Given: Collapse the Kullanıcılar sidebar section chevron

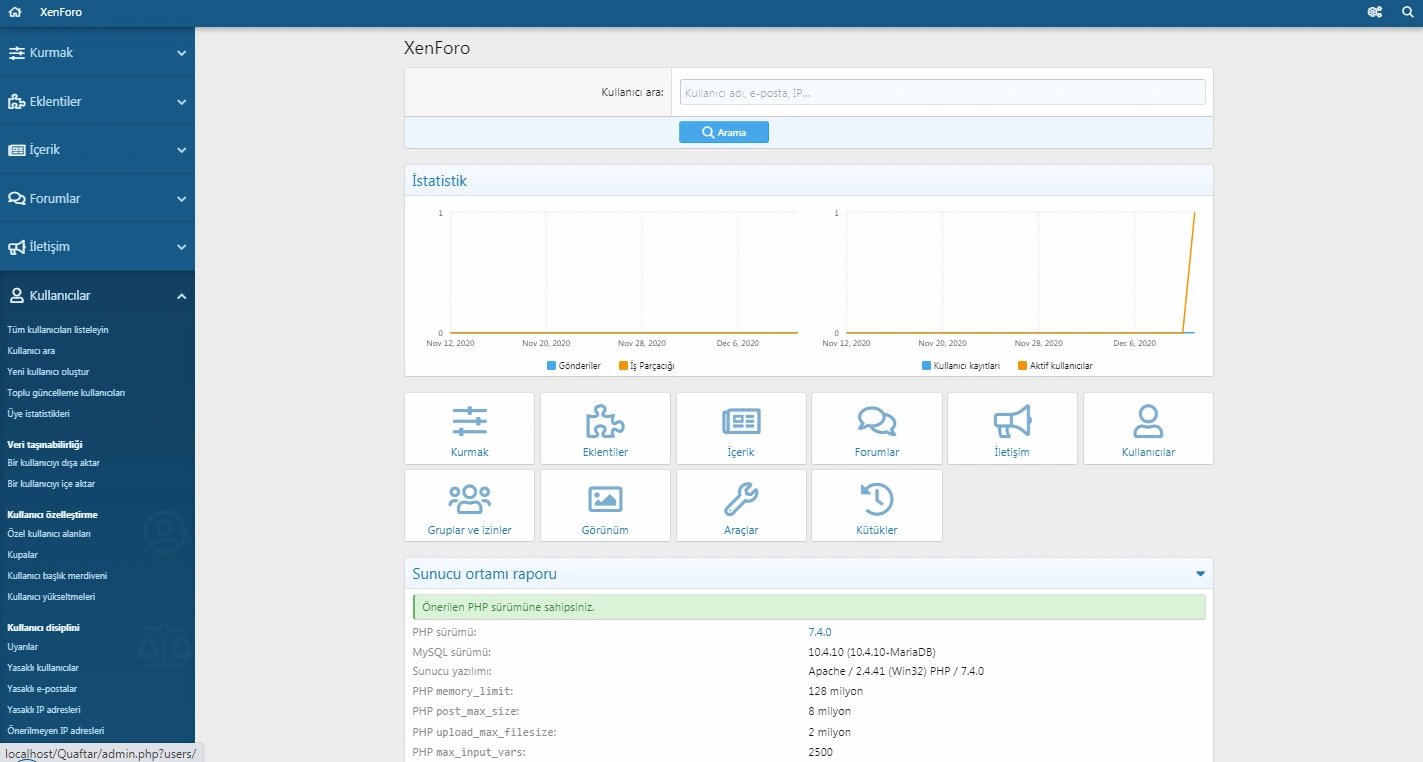Looking at the screenshot, I should [181, 296].
